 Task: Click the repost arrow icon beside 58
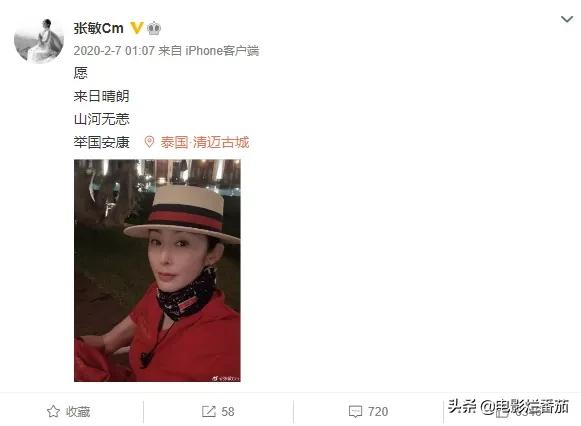[x=209, y=412]
